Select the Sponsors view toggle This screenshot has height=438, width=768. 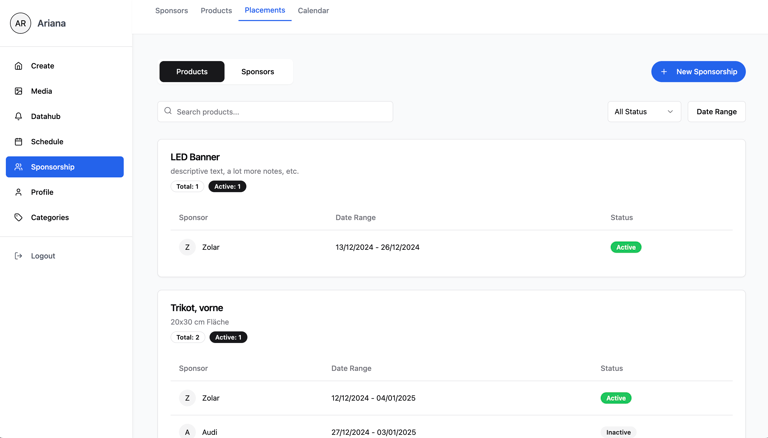(258, 72)
